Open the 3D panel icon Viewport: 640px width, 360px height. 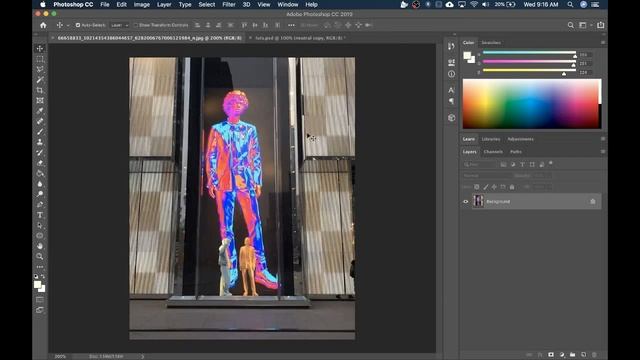451,118
